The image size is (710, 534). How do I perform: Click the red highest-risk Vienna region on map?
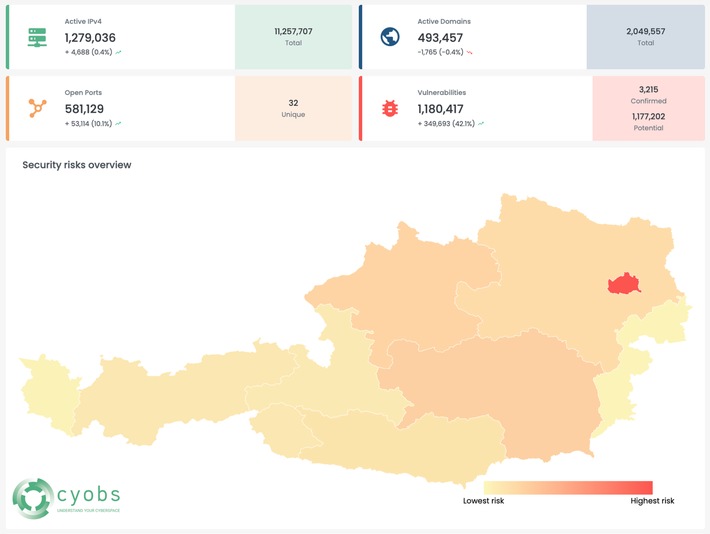[x=624, y=284]
